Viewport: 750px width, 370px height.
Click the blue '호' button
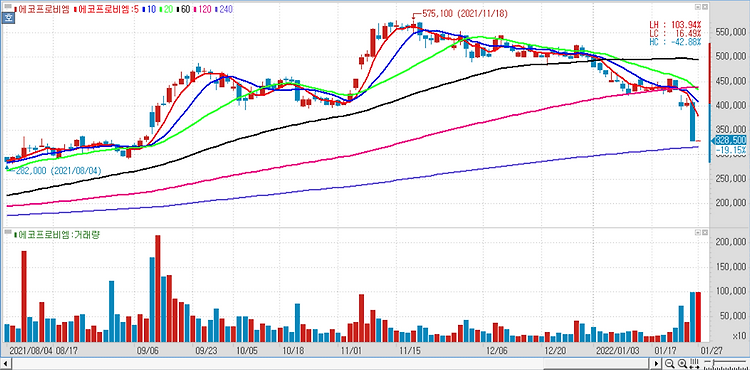tap(8, 18)
